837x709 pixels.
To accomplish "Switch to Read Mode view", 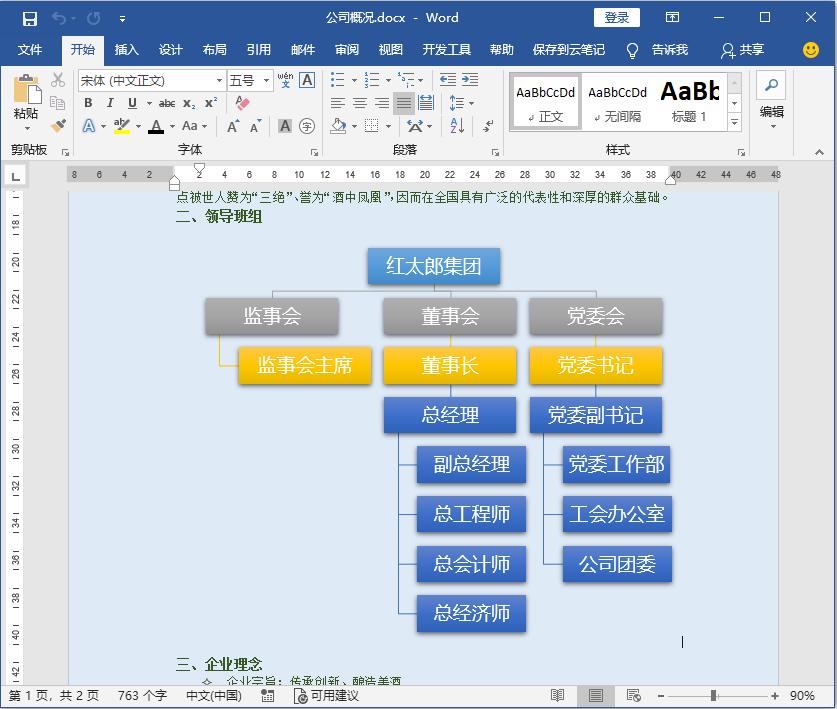I will [557, 697].
